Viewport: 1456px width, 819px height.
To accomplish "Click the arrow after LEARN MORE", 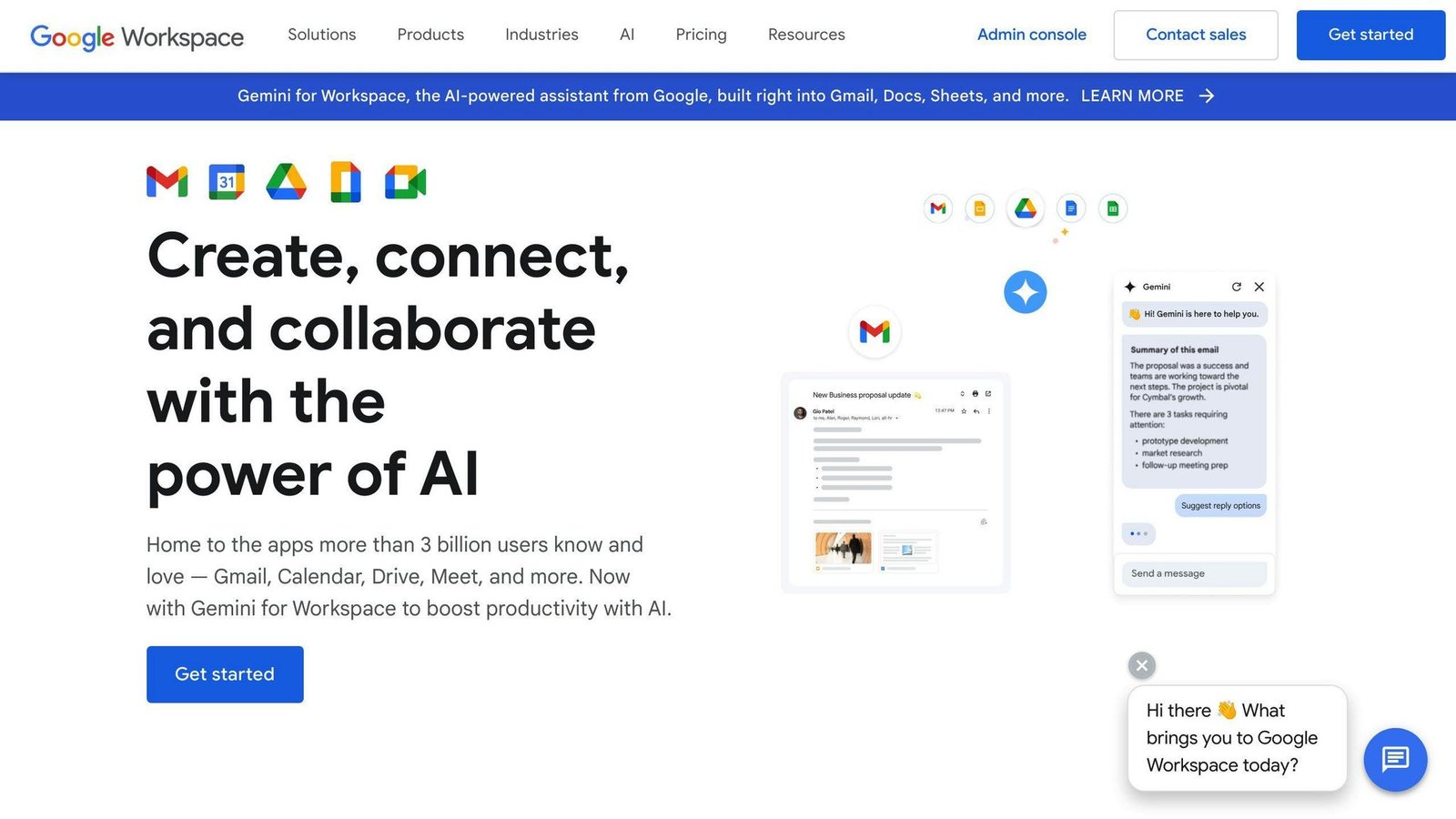I will click(x=1207, y=96).
